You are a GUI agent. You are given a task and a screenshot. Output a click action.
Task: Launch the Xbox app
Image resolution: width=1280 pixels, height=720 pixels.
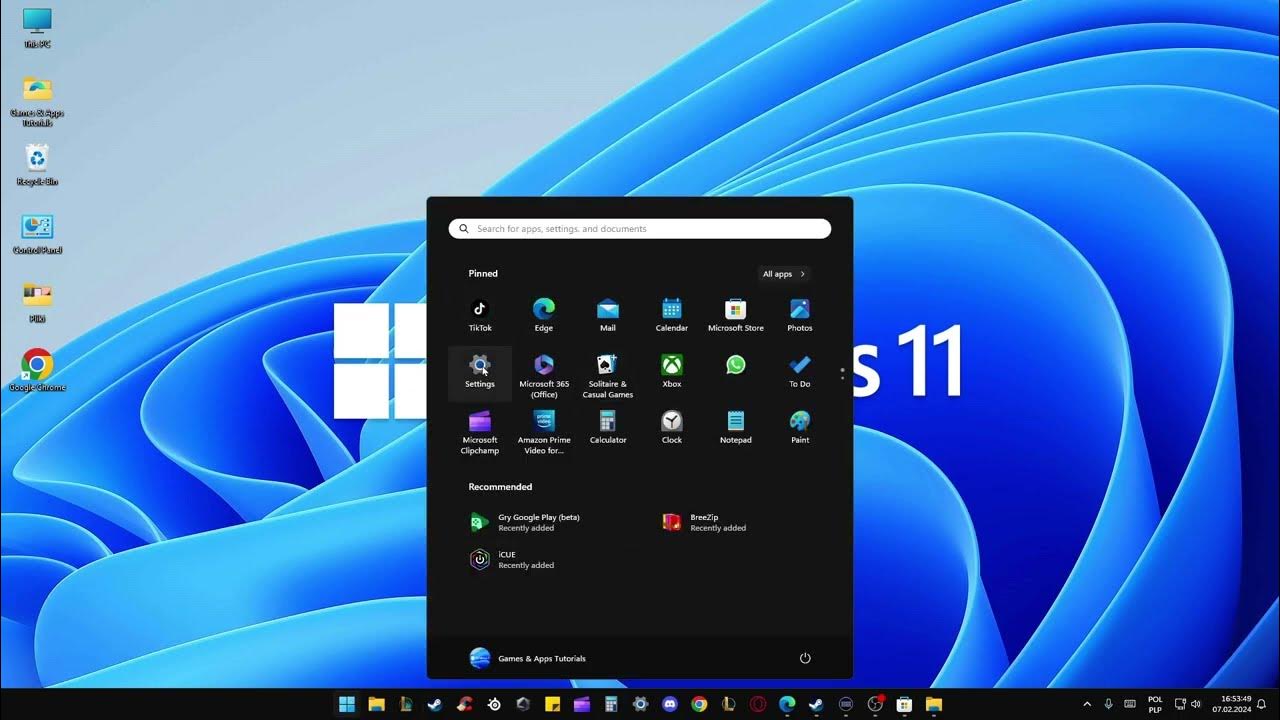[672, 371]
